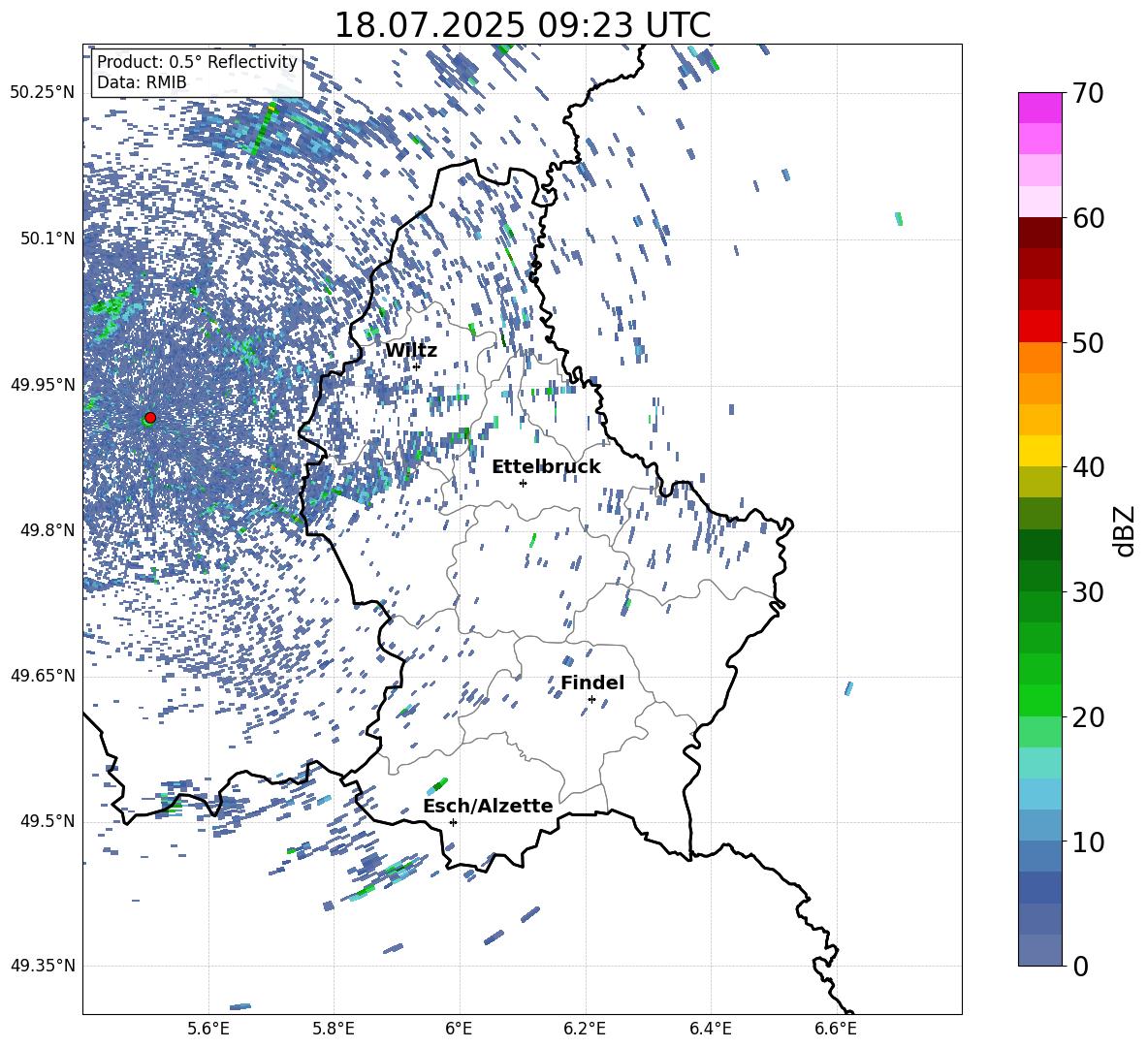Click the Product: 0.5° Reflectivity text
Screen dimensions: 1148x1048
pyautogui.click(x=197, y=62)
